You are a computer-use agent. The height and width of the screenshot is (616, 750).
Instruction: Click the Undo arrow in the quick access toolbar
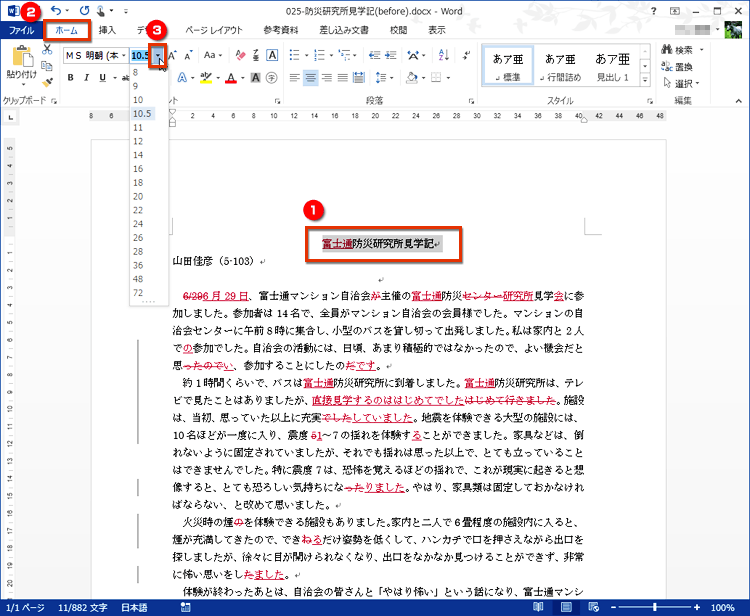(x=55, y=10)
